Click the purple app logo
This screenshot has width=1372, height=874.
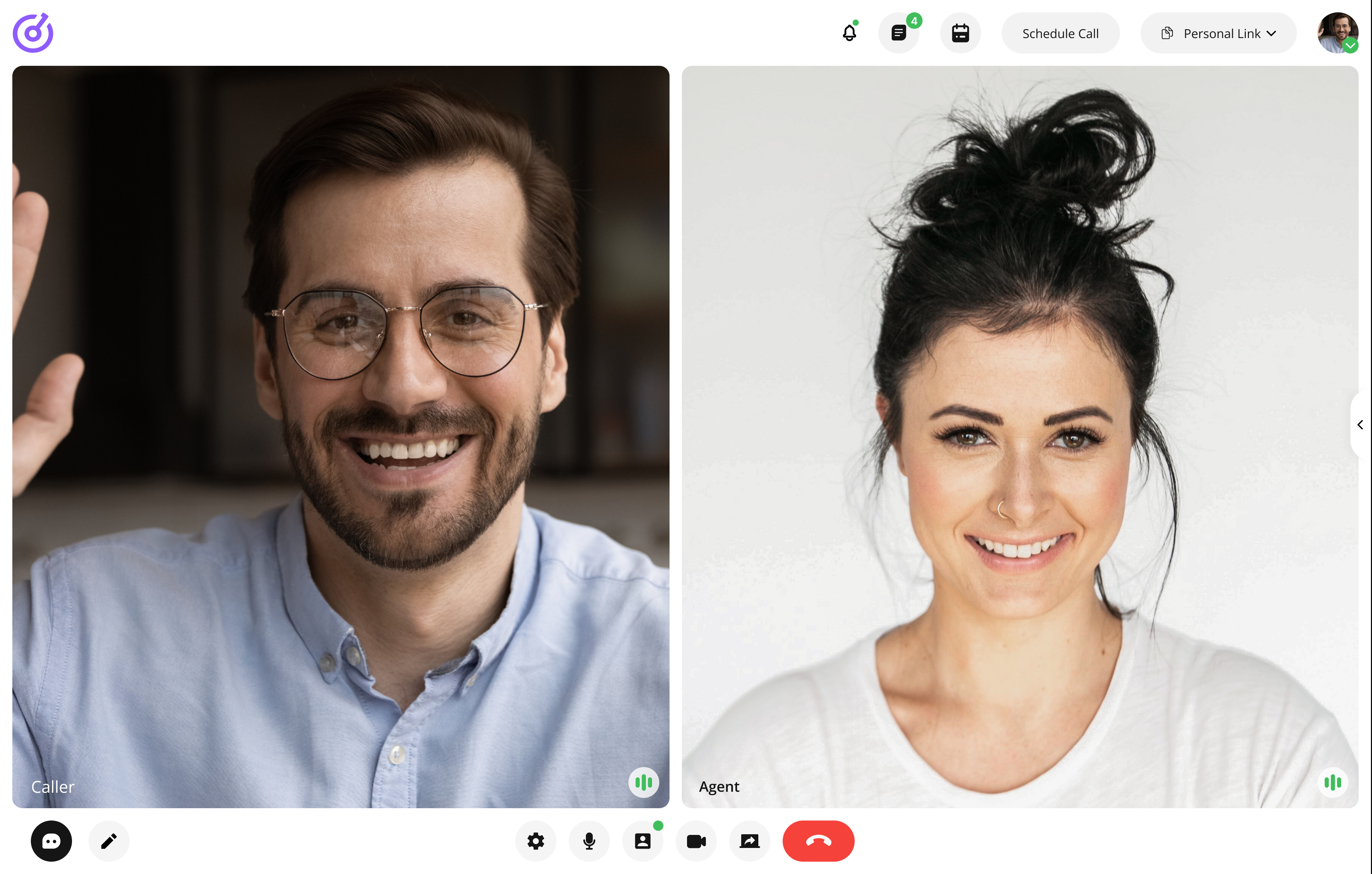click(33, 33)
